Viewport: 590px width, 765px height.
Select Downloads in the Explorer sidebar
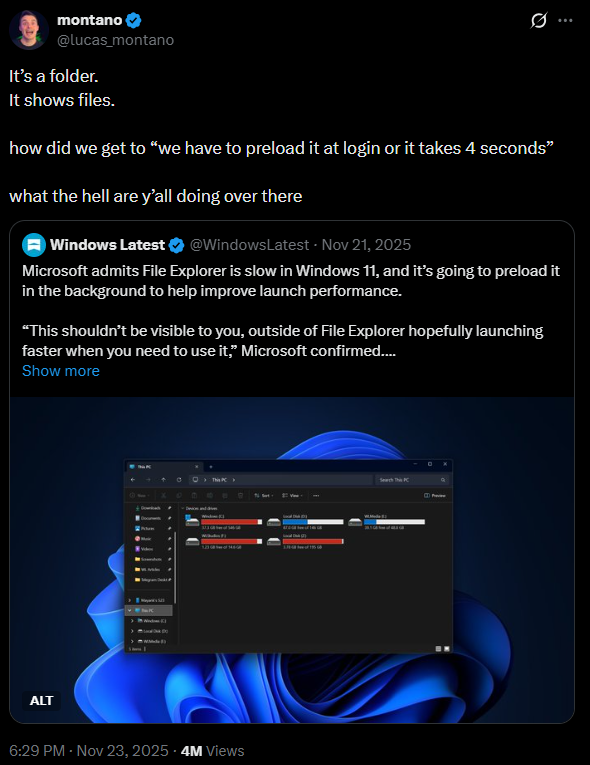coord(151,508)
